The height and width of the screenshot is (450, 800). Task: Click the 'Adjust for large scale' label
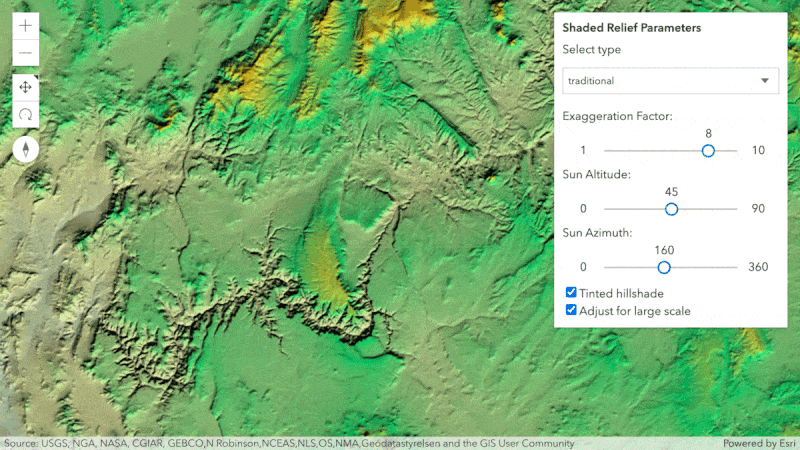tap(635, 311)
